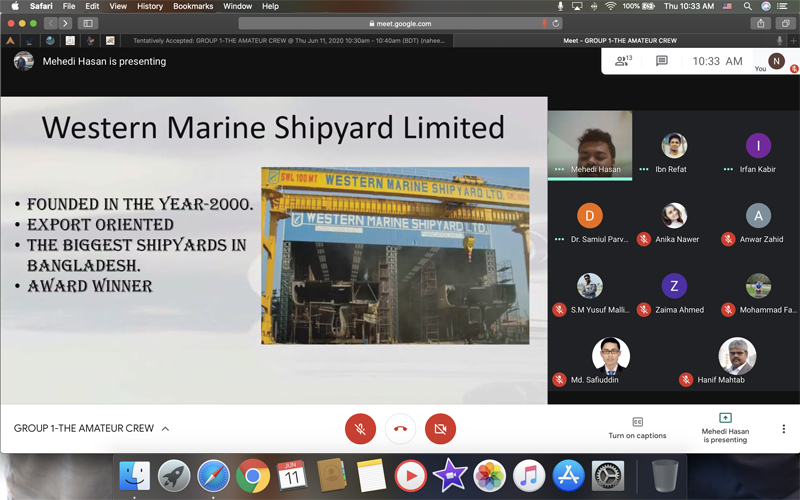Select S.M Yusuf Malli.. participant avatar

tap(590, 286)
